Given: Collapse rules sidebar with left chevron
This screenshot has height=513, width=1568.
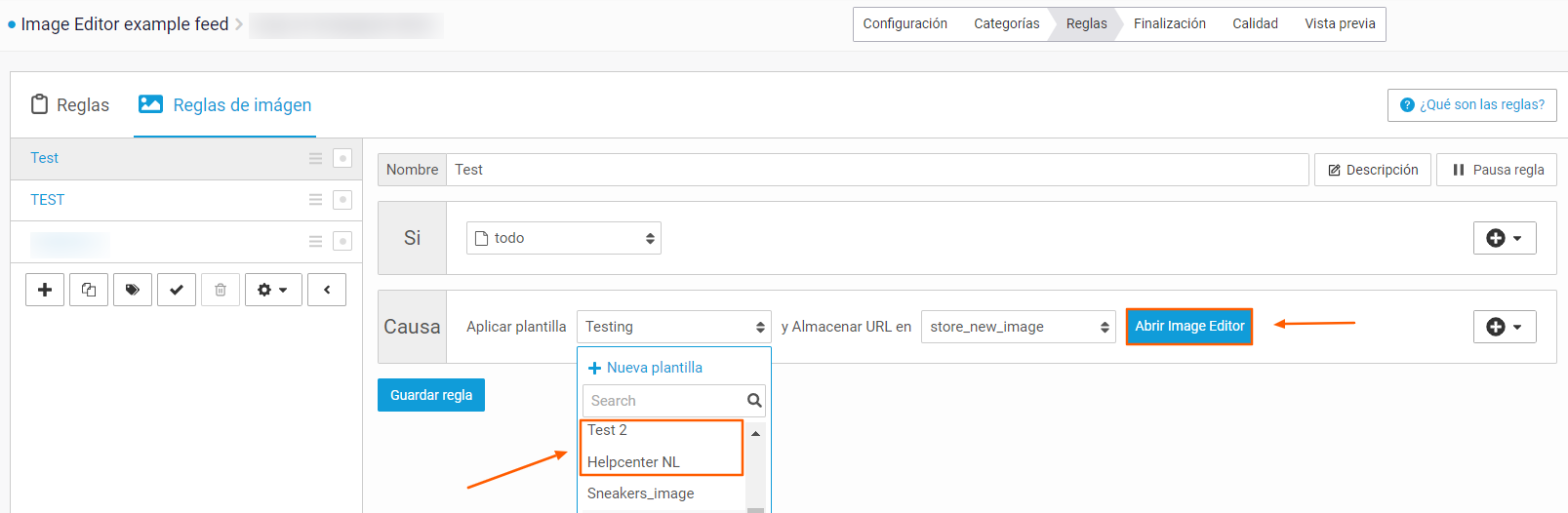Looking at the screenshot, I should (327, 290).
